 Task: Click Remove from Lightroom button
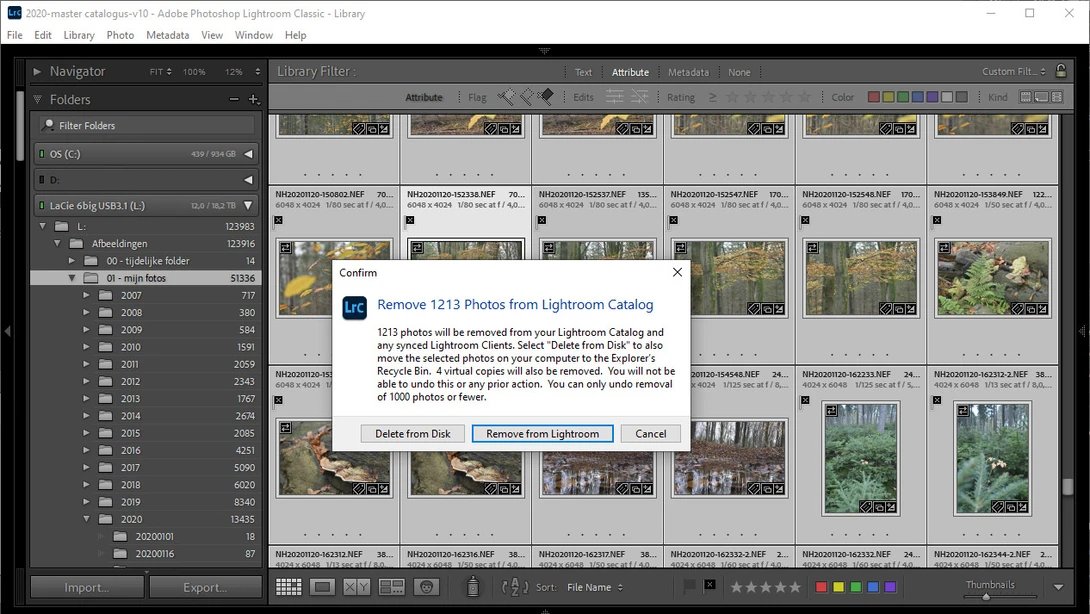(542, 433)
